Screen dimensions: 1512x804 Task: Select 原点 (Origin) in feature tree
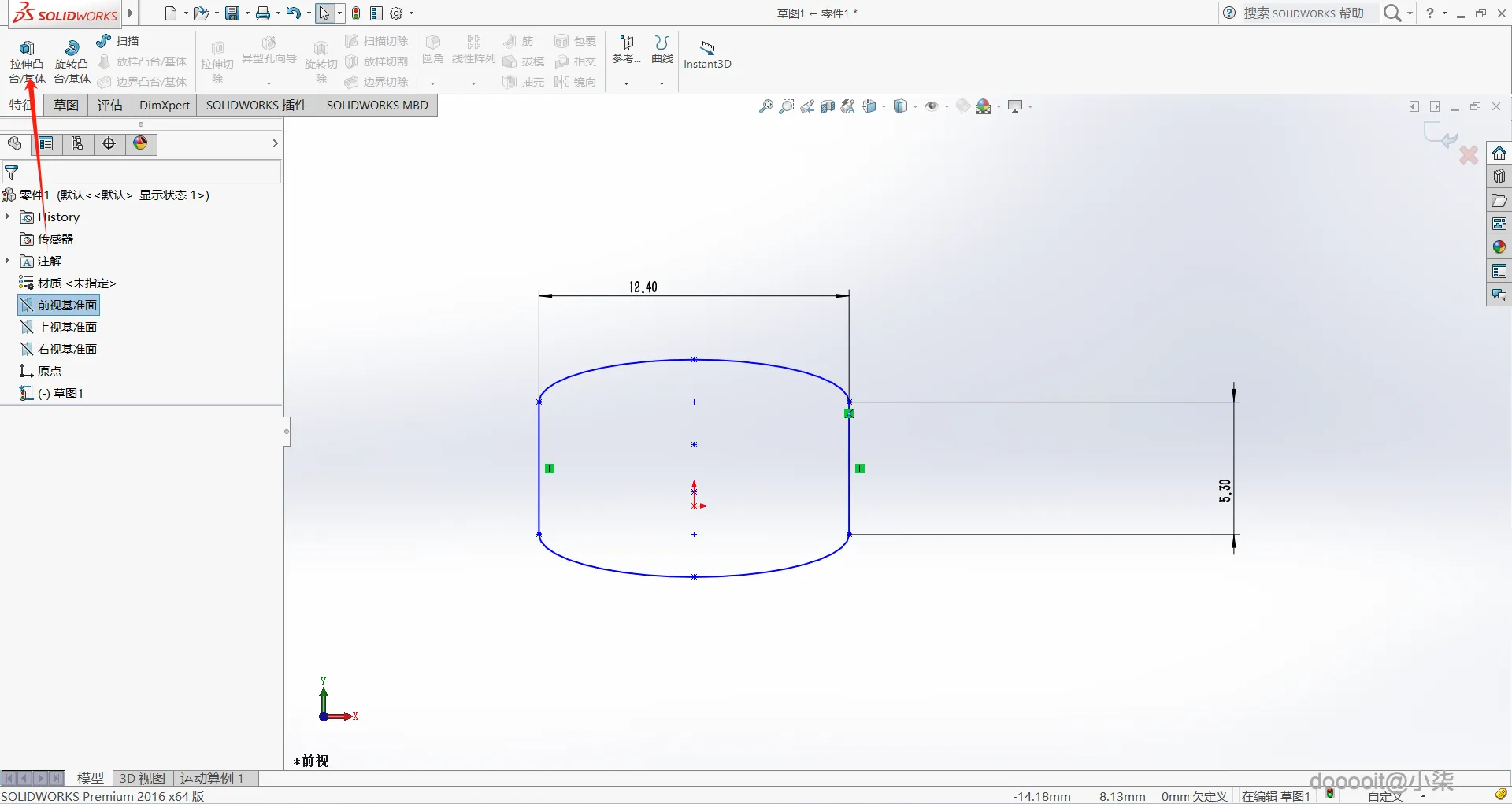41,371
